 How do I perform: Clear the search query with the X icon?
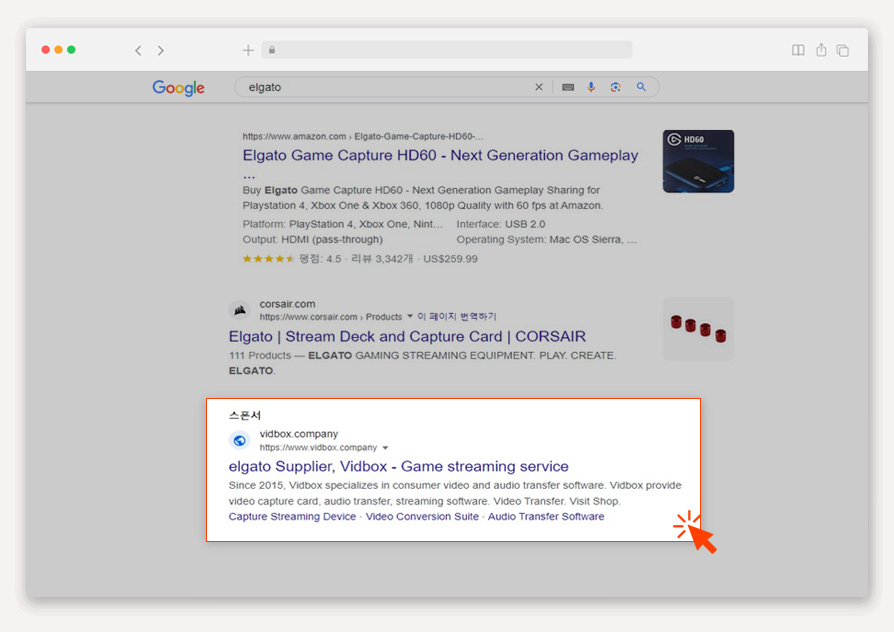(539, 87)
